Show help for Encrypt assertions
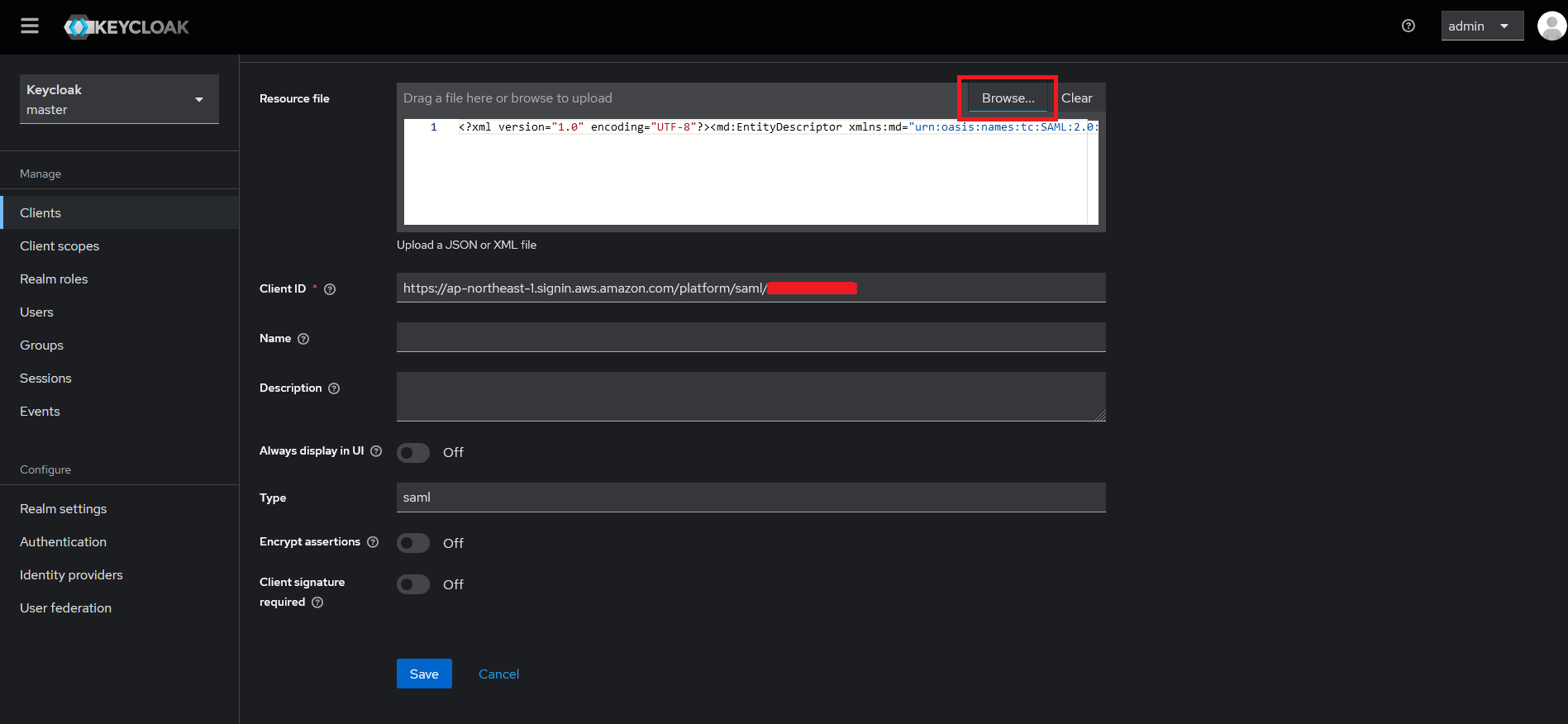This screenshot has height=724, width=1568. coord(373,542)
